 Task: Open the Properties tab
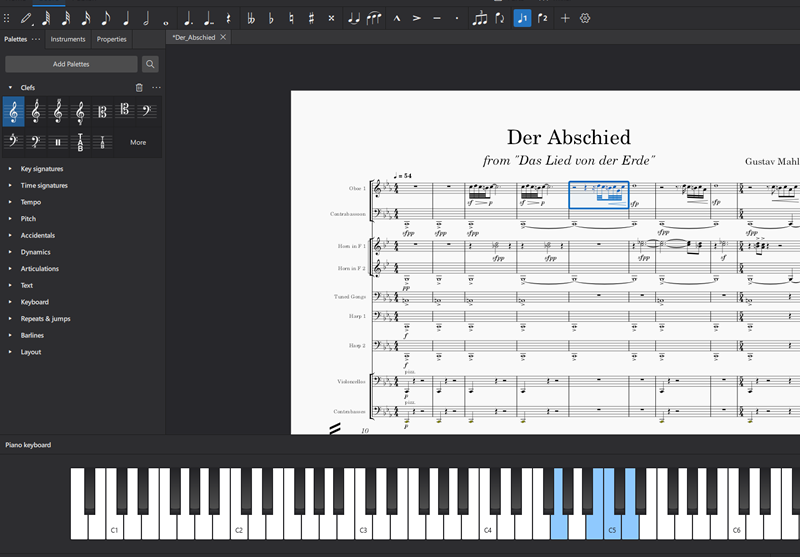click(111, 39)
